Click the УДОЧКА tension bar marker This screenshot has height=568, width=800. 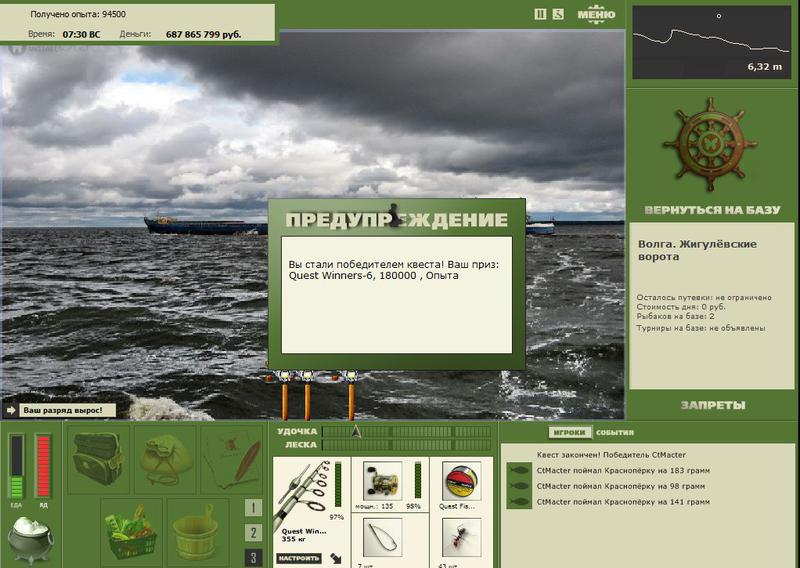(356, 432)
